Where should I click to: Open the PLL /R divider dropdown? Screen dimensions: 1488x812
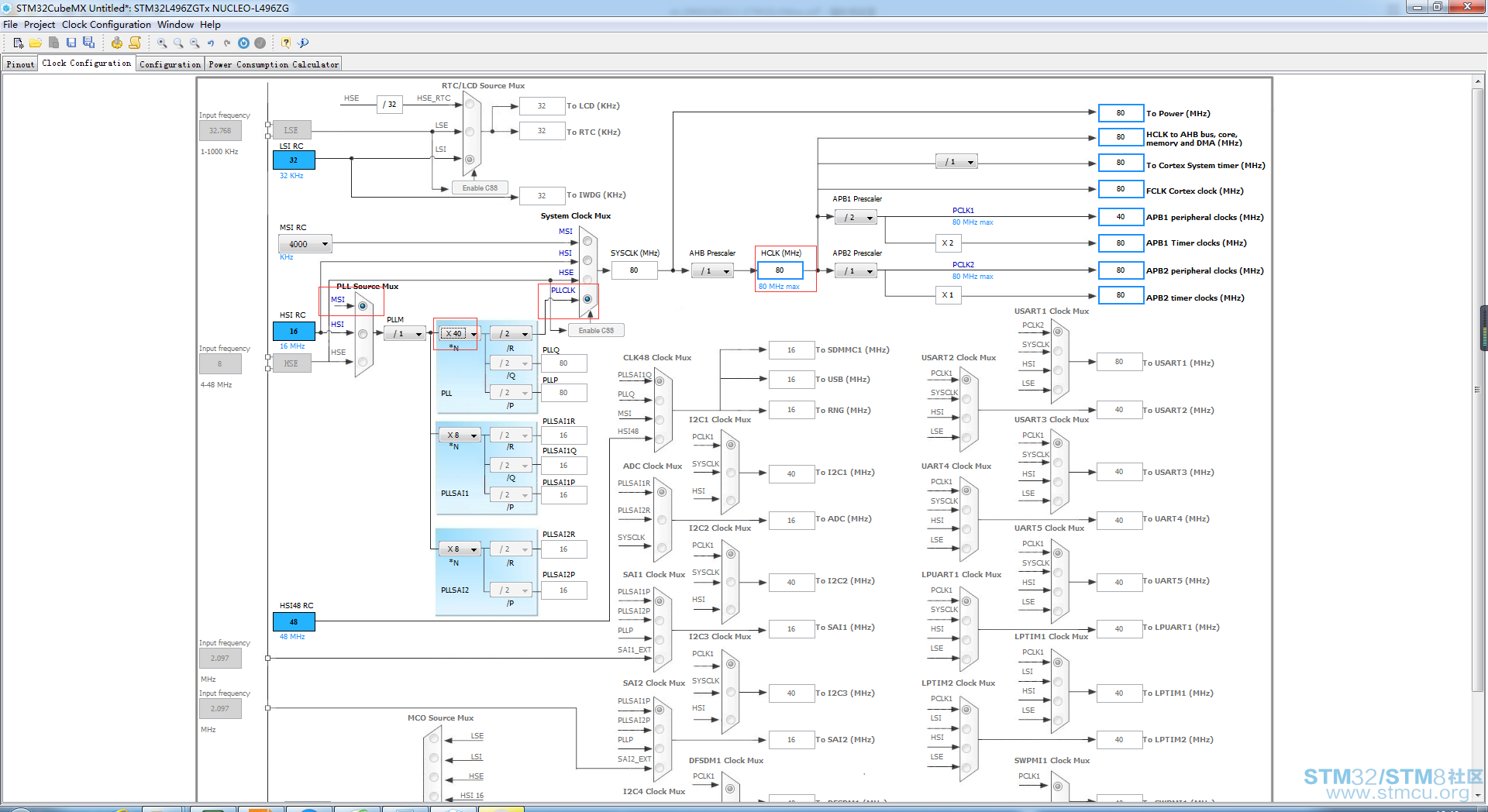click(x=511, y=334)
